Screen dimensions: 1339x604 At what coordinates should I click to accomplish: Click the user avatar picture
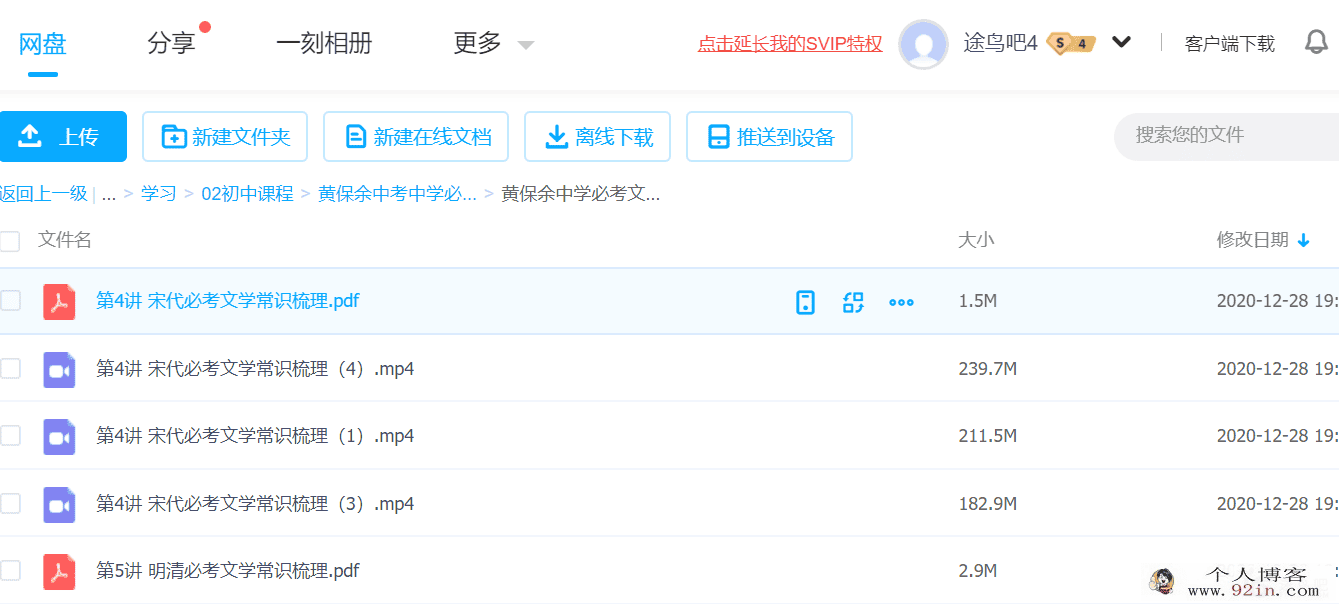pos(923,44)
